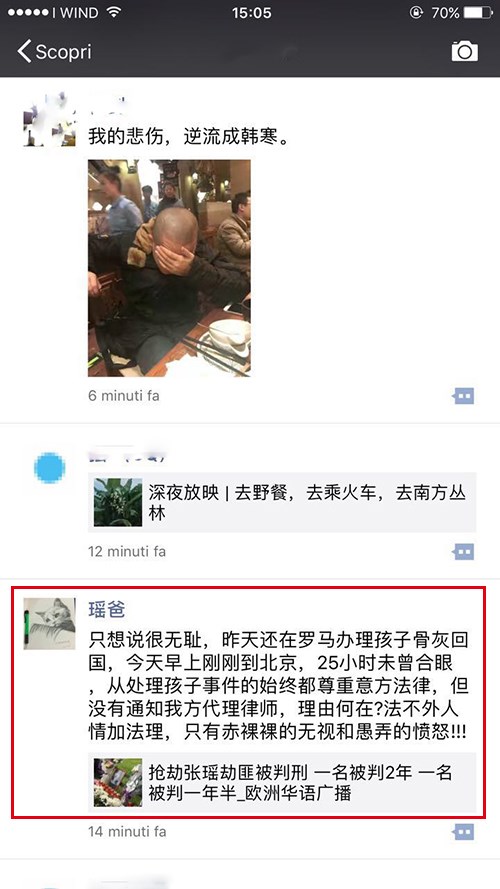
Task: Tap the blue circle avatar
Action: coord(49,468)
